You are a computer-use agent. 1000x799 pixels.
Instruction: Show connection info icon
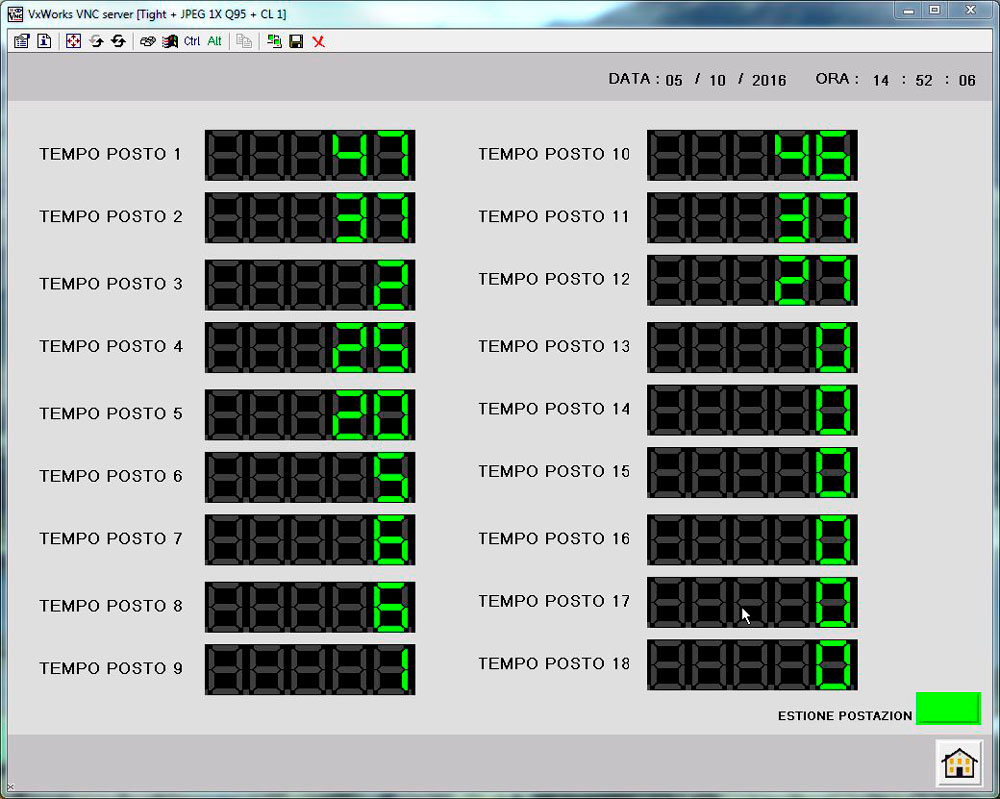point(44,41)
